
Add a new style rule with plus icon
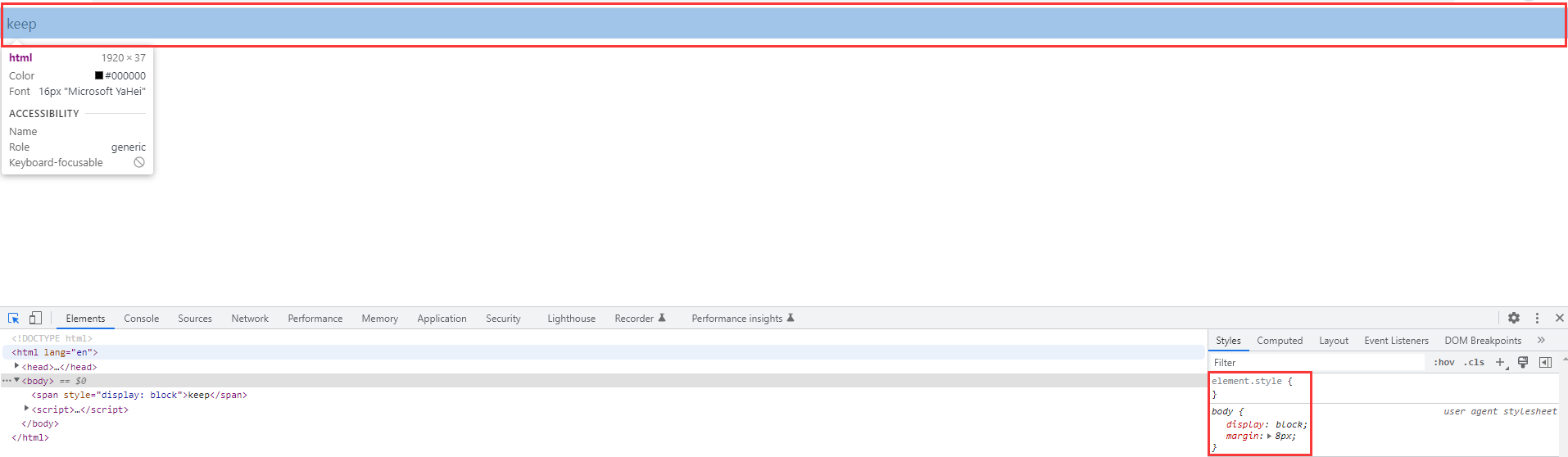pyautogui.click(x=1500, y=362)
